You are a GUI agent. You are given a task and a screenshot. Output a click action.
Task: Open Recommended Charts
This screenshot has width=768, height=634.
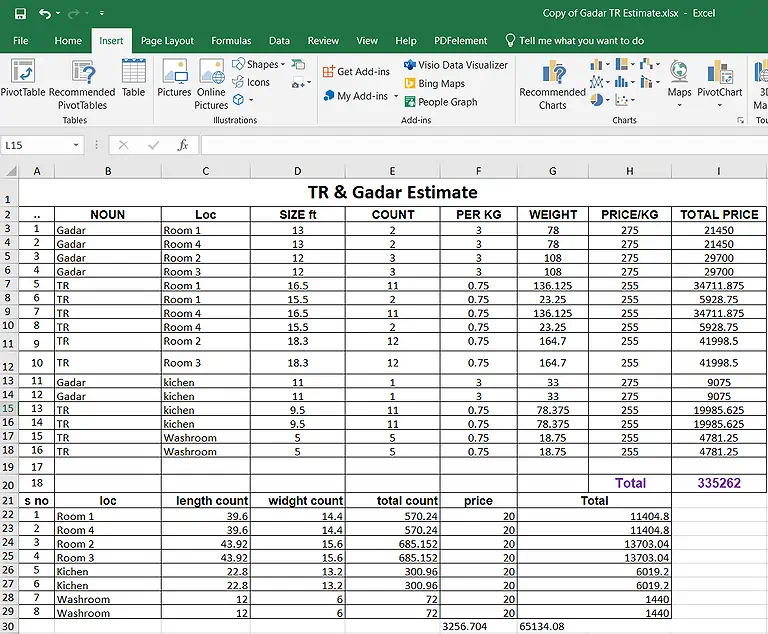[552, 84]
